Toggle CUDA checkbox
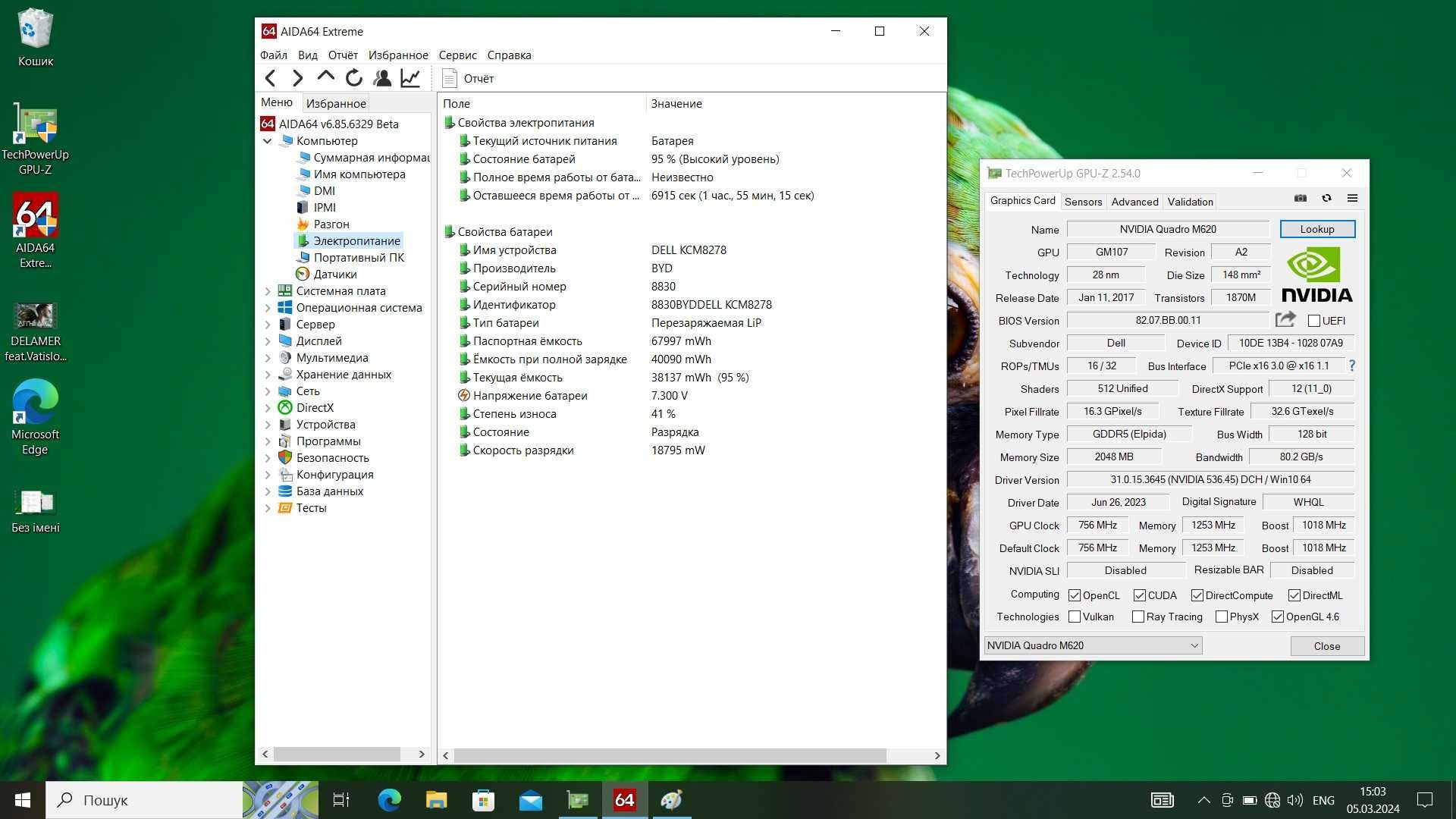The image size is (1456, 819). 1140,595
